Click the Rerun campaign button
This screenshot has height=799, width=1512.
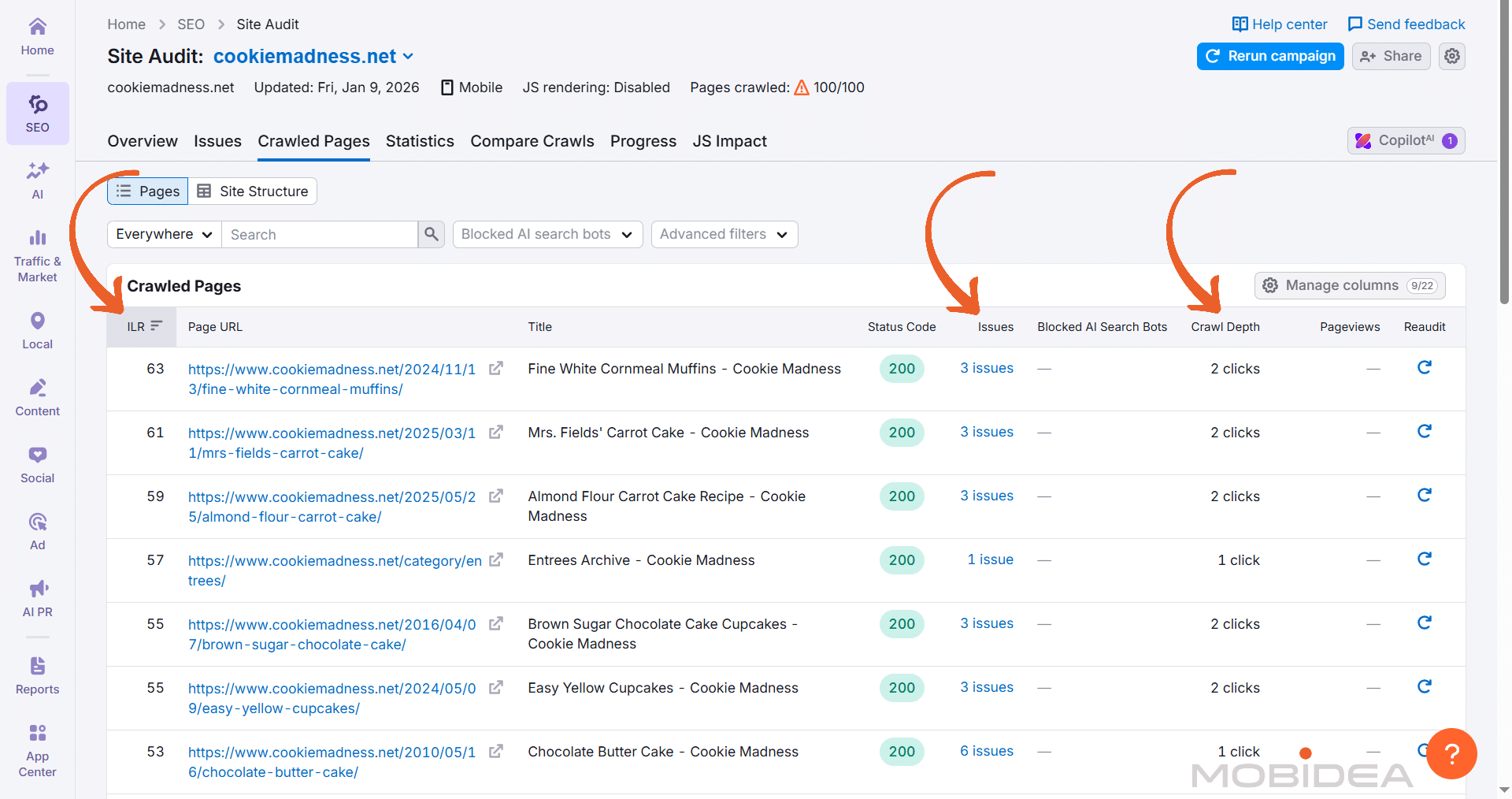[x=1269, y=56]
